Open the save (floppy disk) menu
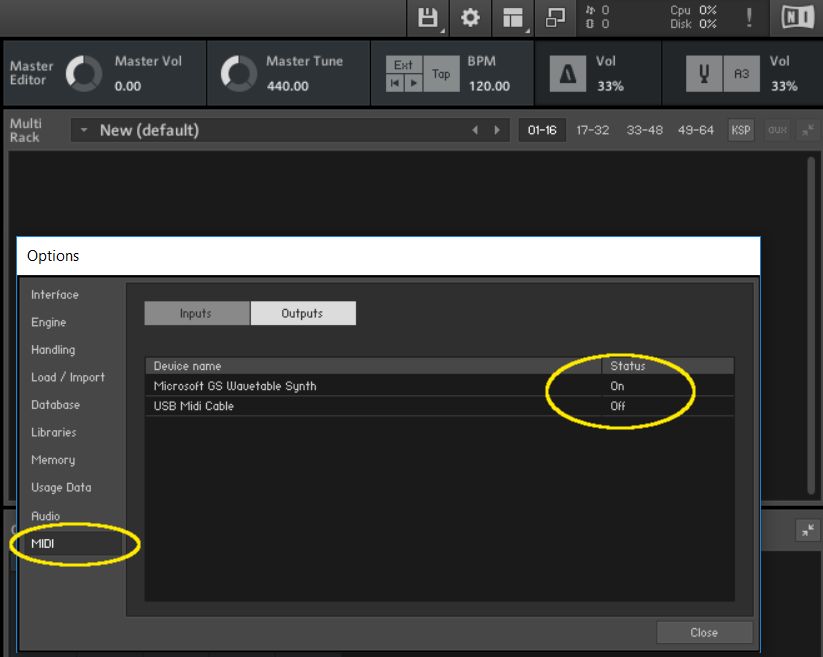This screenshot has width=823, height=657. click(428, 18)
